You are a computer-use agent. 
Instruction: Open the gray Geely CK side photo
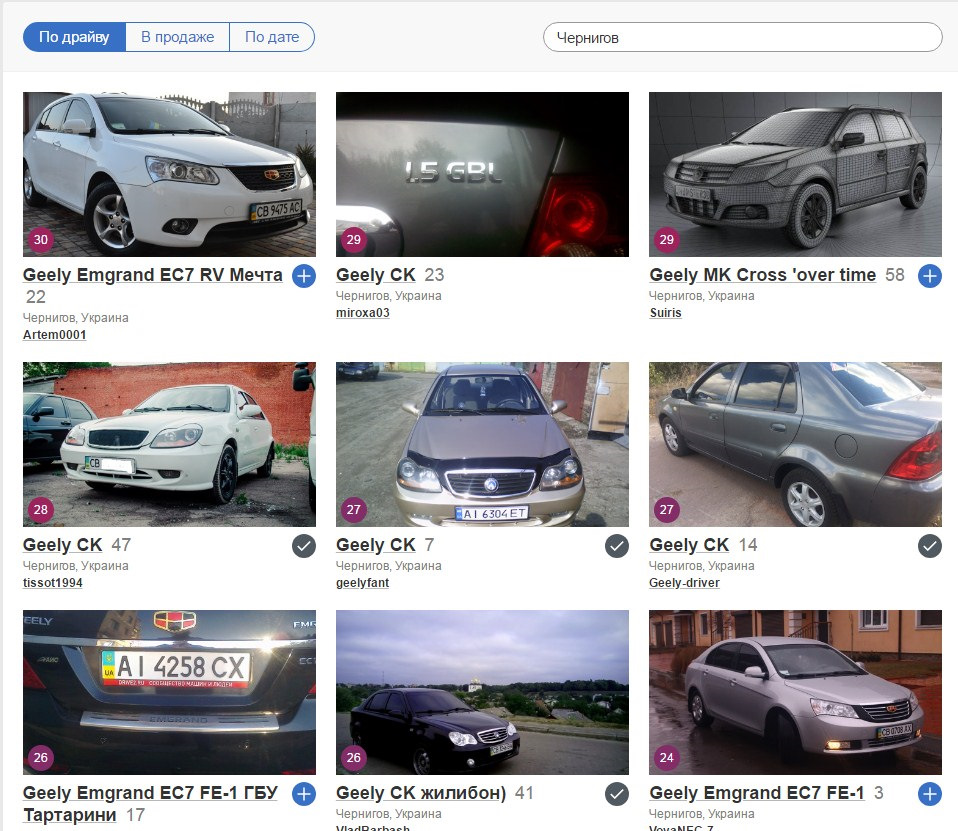[x=795, y=444]
